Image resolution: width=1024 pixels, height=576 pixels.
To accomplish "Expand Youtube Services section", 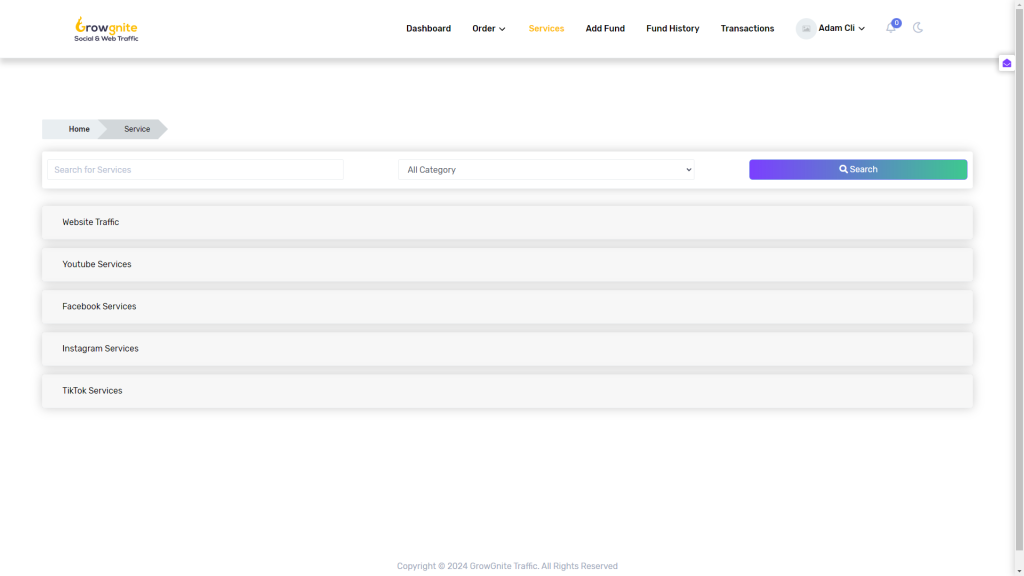I will [507, 264].
